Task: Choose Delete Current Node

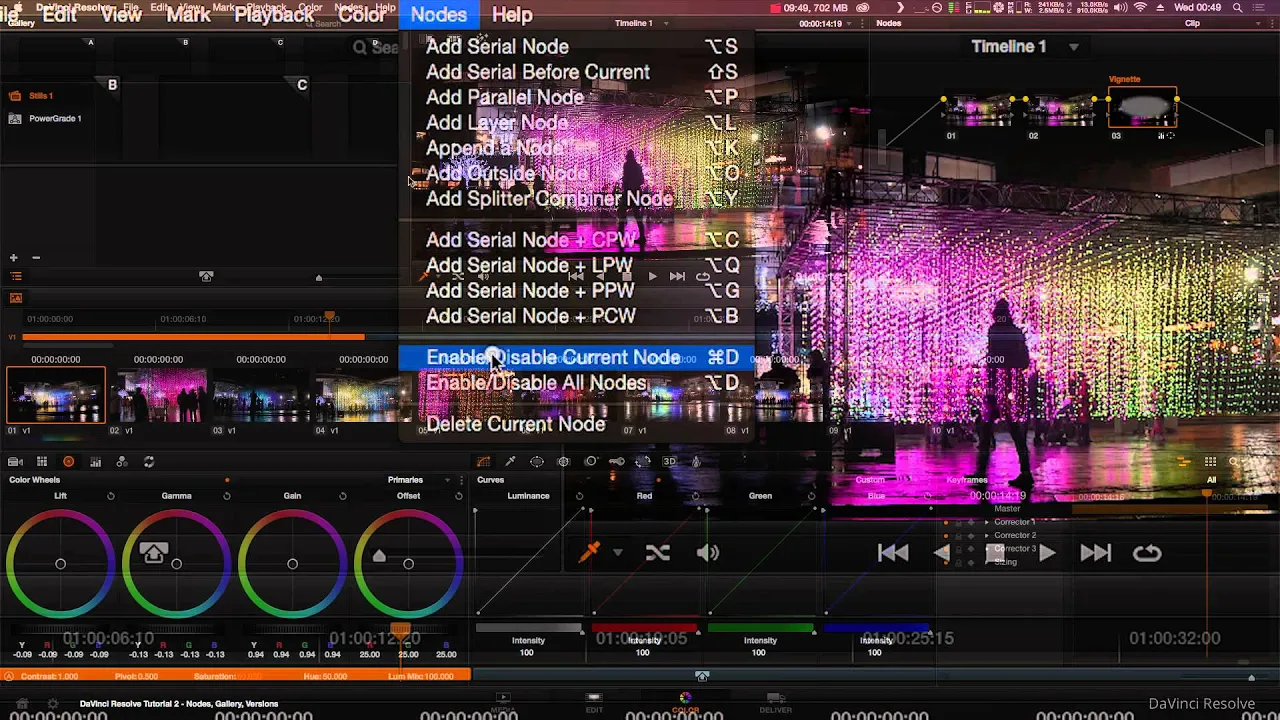Action: point(576,424)
